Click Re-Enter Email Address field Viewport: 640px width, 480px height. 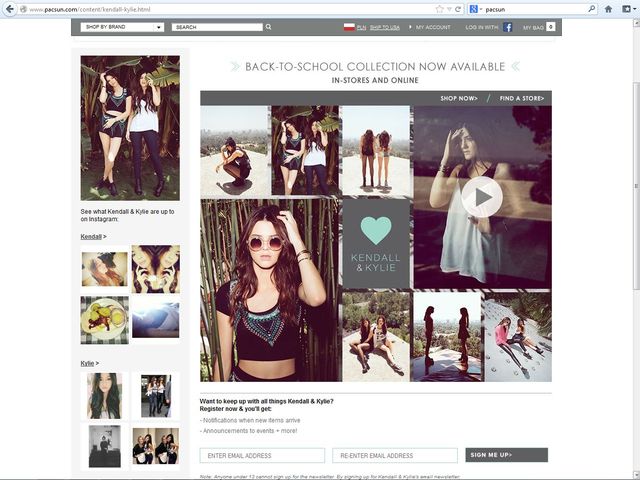(x=395, y=456)
